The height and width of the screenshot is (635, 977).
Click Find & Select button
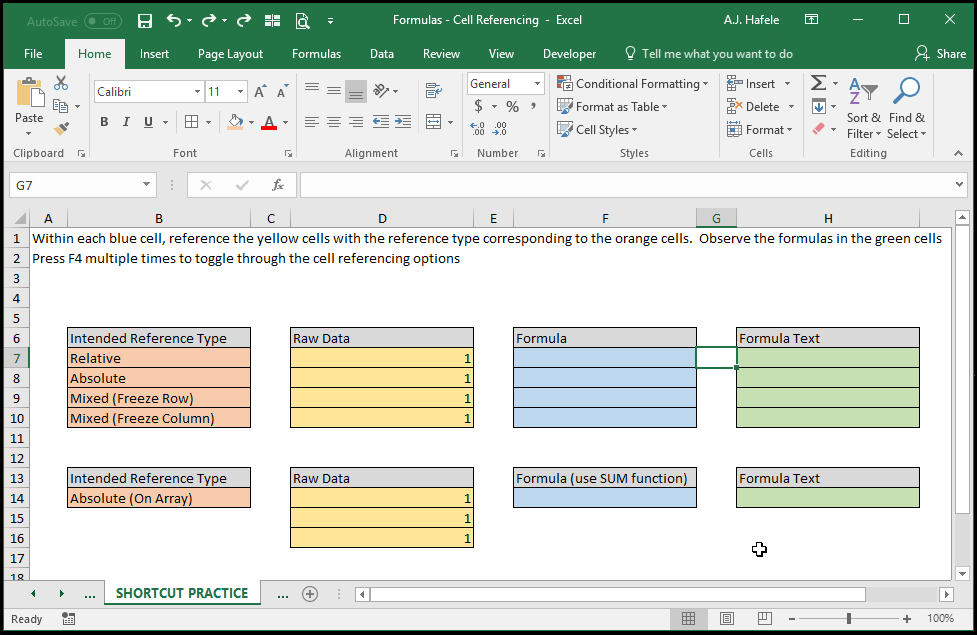907,108
